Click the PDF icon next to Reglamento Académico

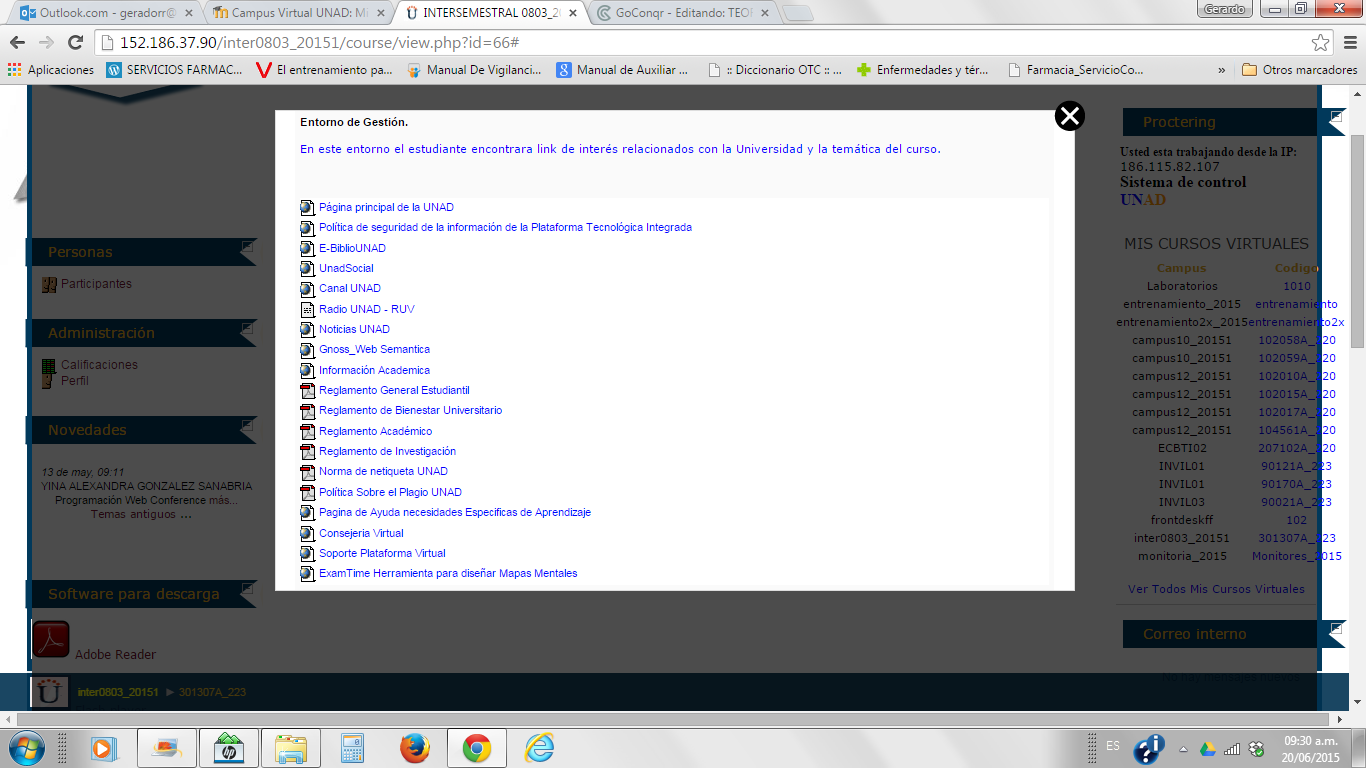pyautogui.click(x=308, y=432)
